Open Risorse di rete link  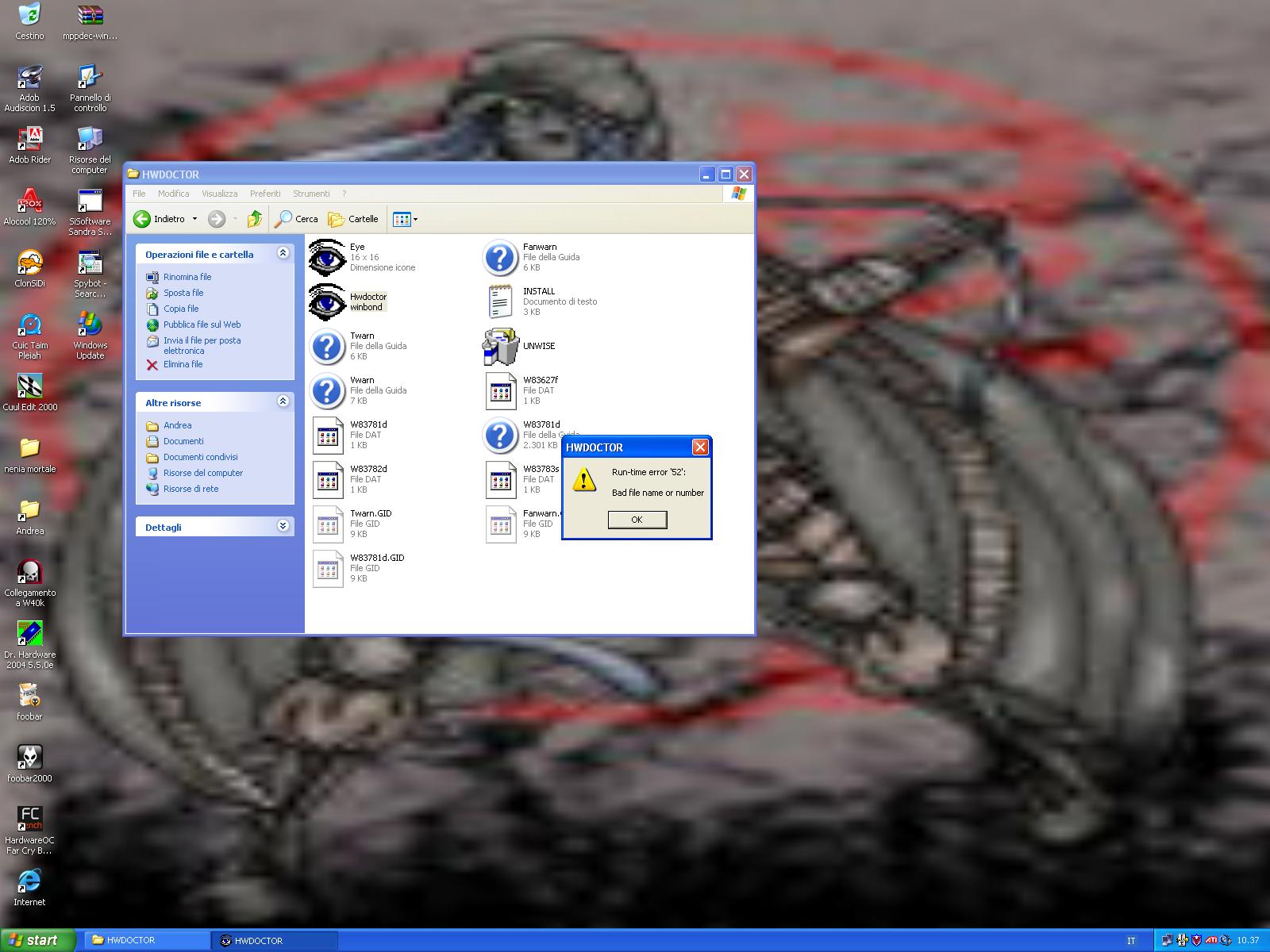(x=190, y=489)
